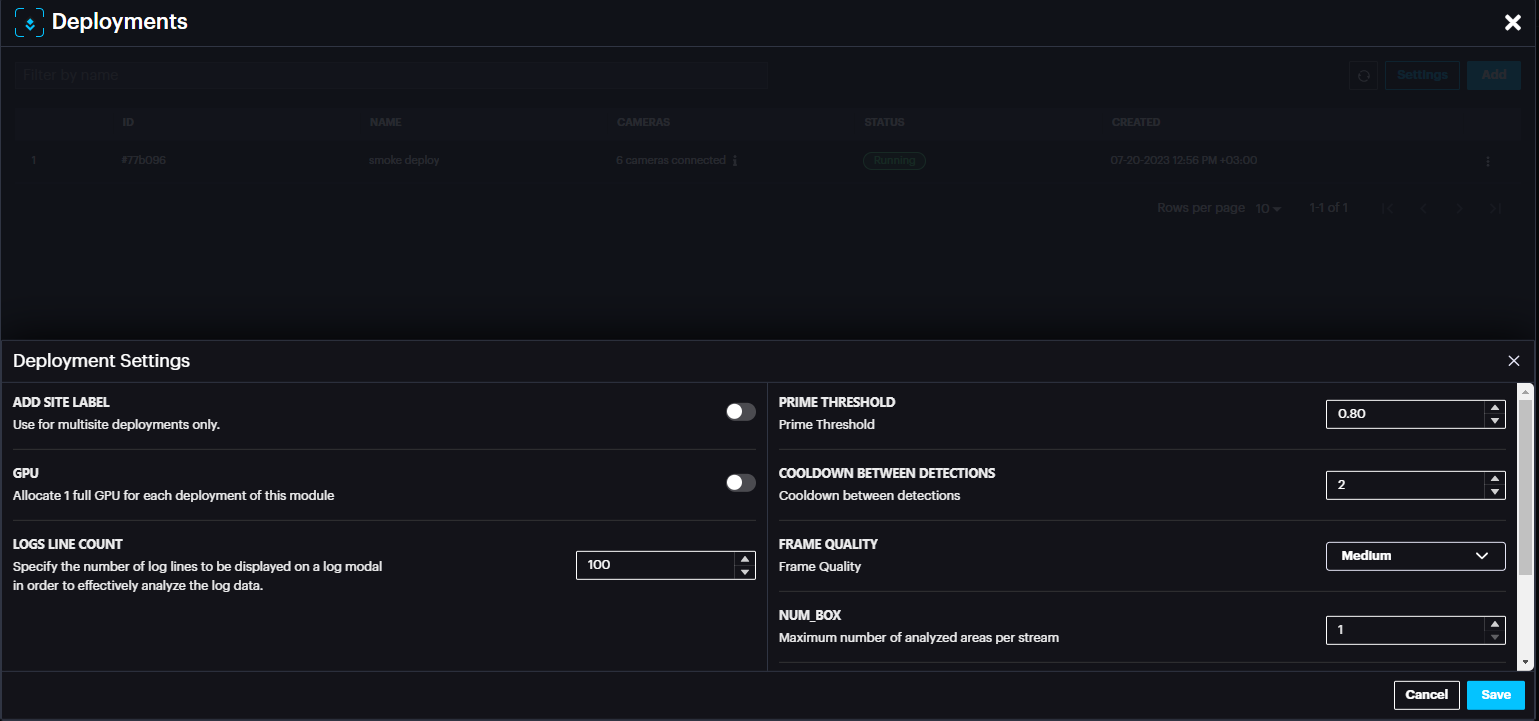The height and width of the screenshot is (721, 1539).
Task: Click the Deployments module logo icon
Action: (x=30, y=23)
